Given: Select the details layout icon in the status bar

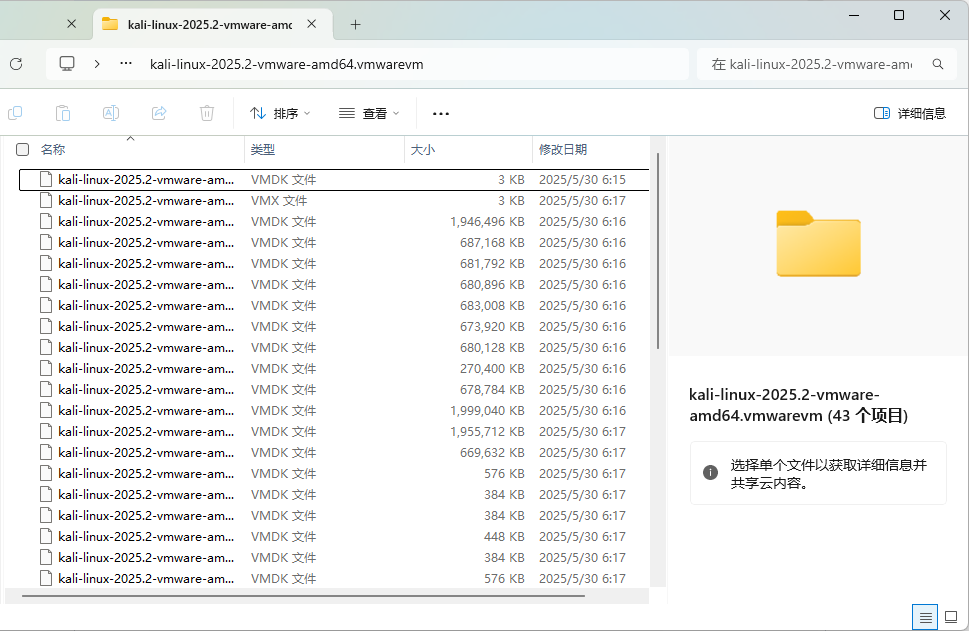Looking at the screenshot, I should (x=925, y=616).
